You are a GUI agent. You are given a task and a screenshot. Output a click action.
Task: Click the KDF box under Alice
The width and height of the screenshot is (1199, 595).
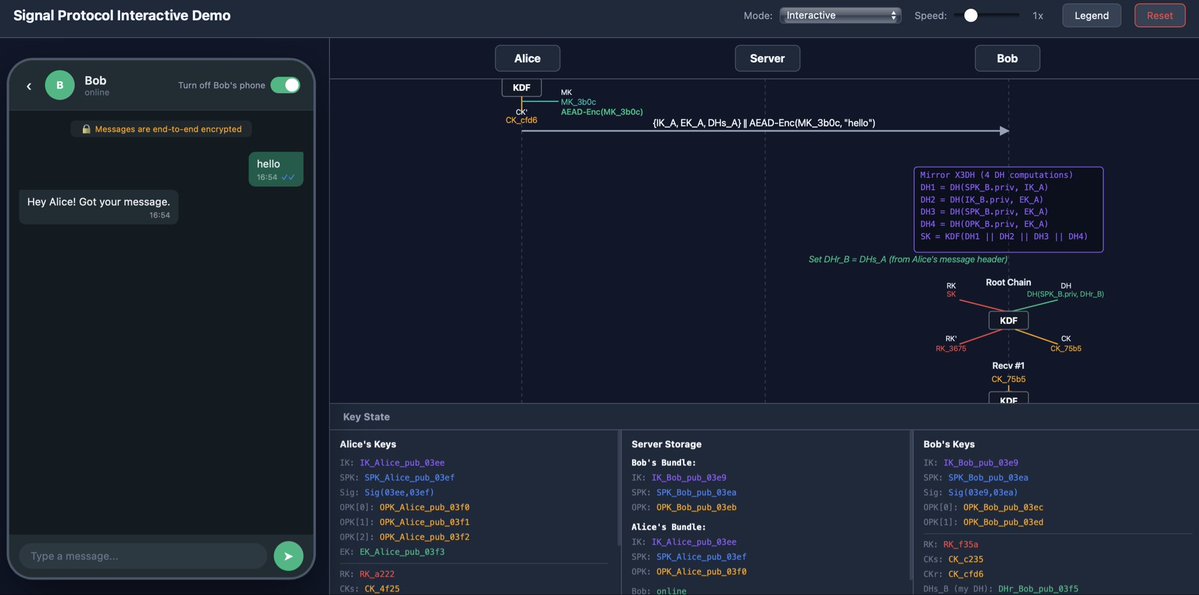pos(522,87)
